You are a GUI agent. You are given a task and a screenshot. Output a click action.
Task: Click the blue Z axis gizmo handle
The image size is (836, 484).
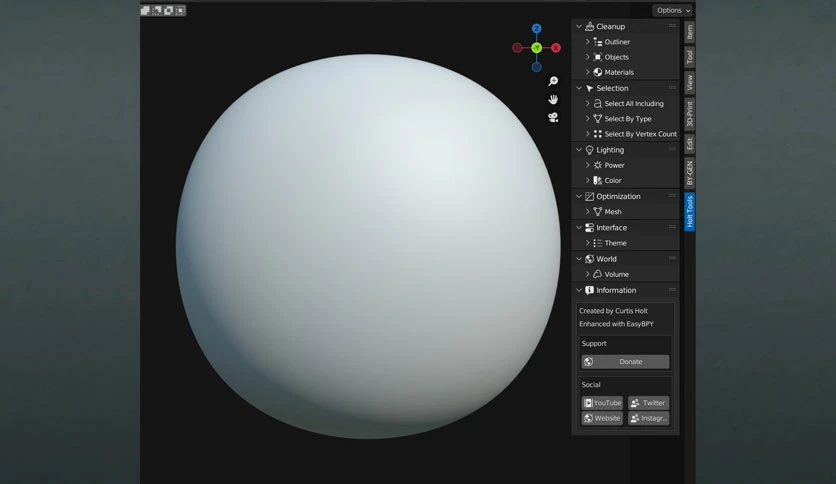coord(536,28)
